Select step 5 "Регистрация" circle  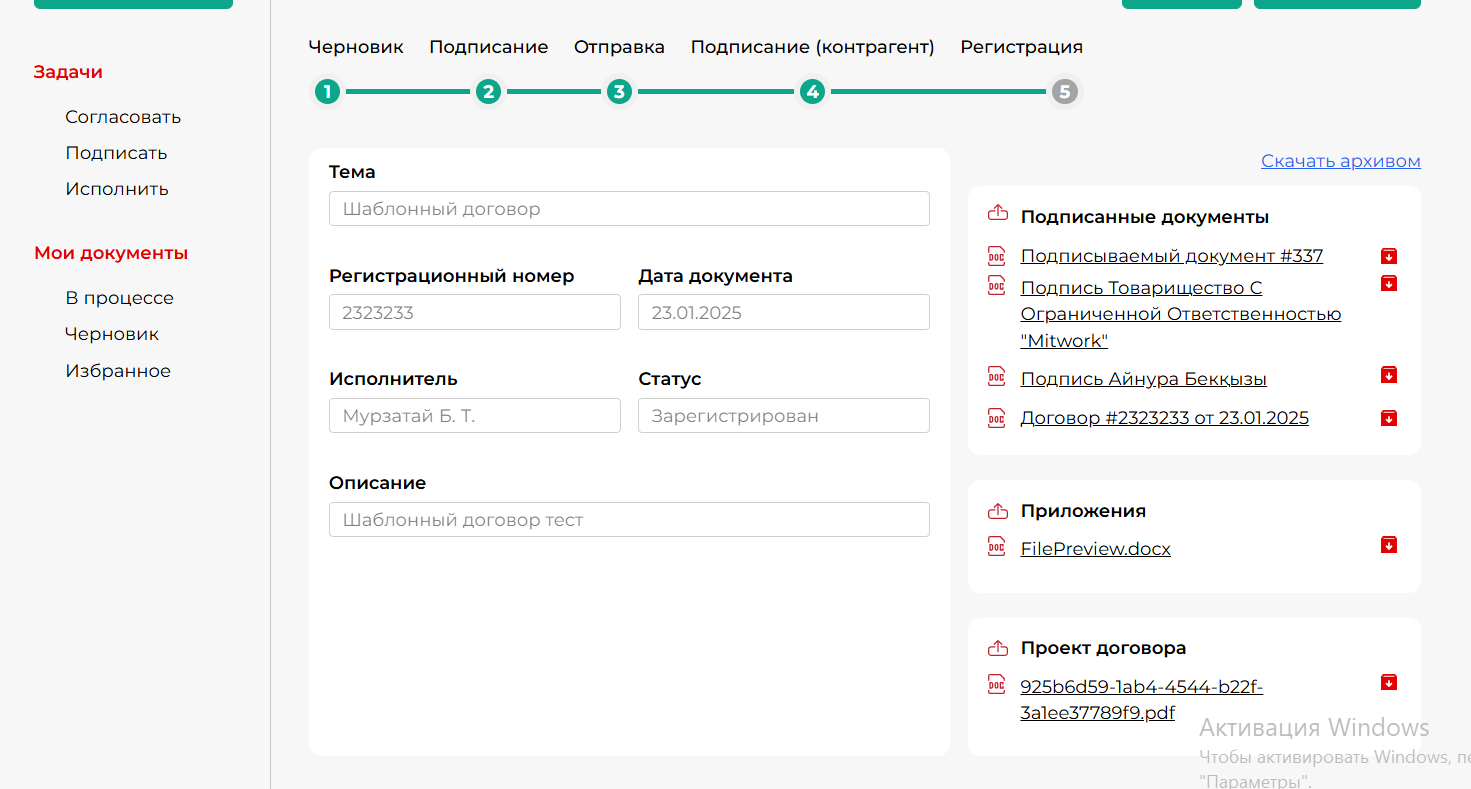[x=1064, y=92]
